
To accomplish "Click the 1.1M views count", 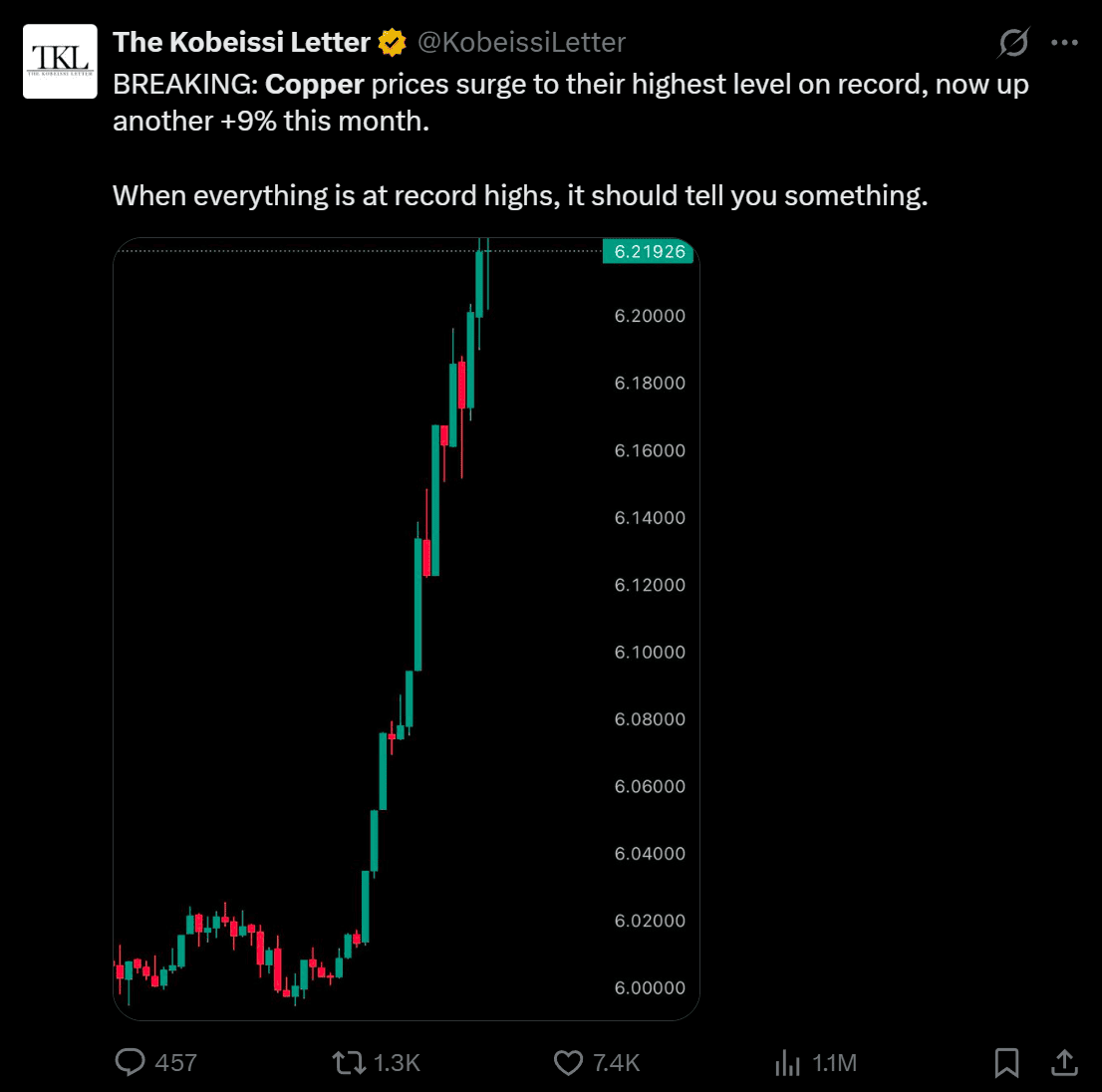I will (834, 1063).
